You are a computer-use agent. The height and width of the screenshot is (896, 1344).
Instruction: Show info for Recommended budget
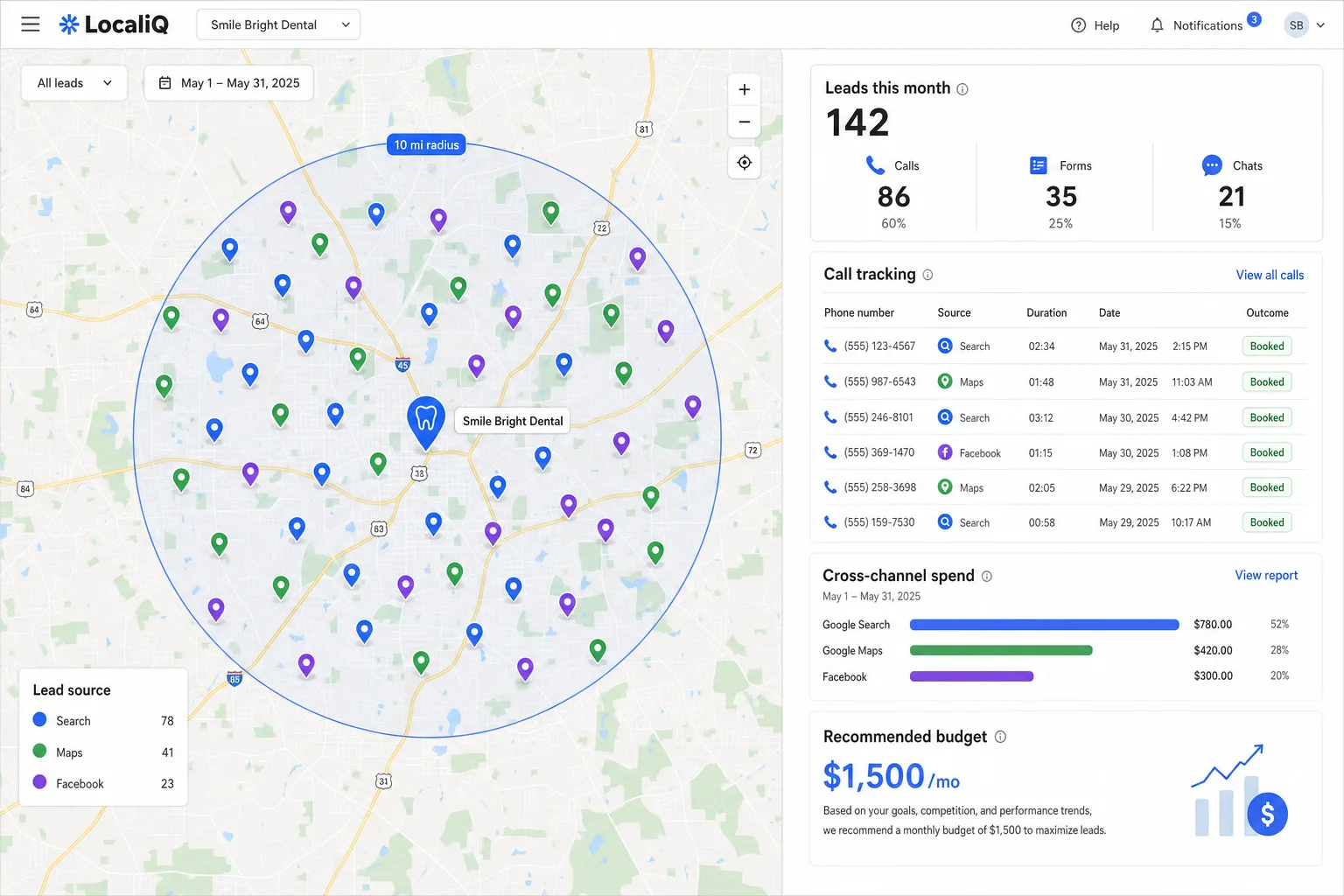coord(1000,738)
